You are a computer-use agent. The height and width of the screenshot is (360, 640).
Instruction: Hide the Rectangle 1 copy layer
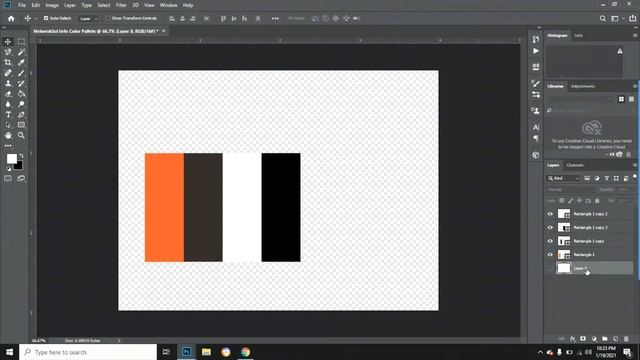pyautogui.click(x=550, y=241)
